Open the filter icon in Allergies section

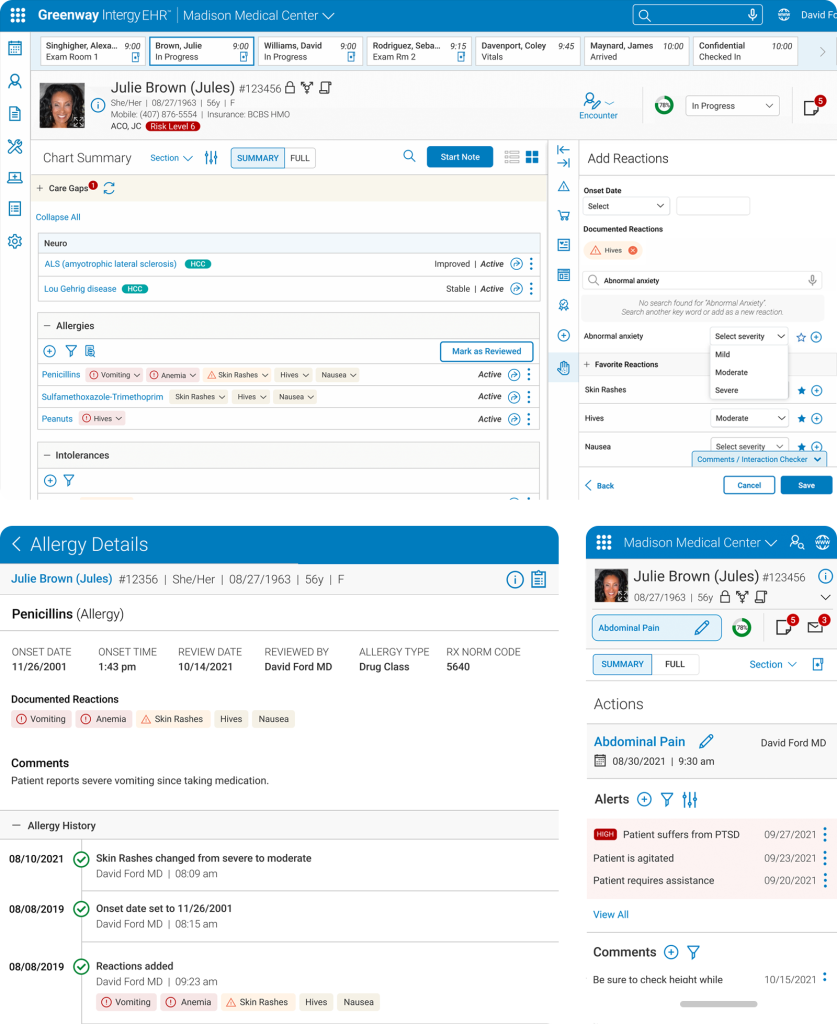click(x=71, y=351)
